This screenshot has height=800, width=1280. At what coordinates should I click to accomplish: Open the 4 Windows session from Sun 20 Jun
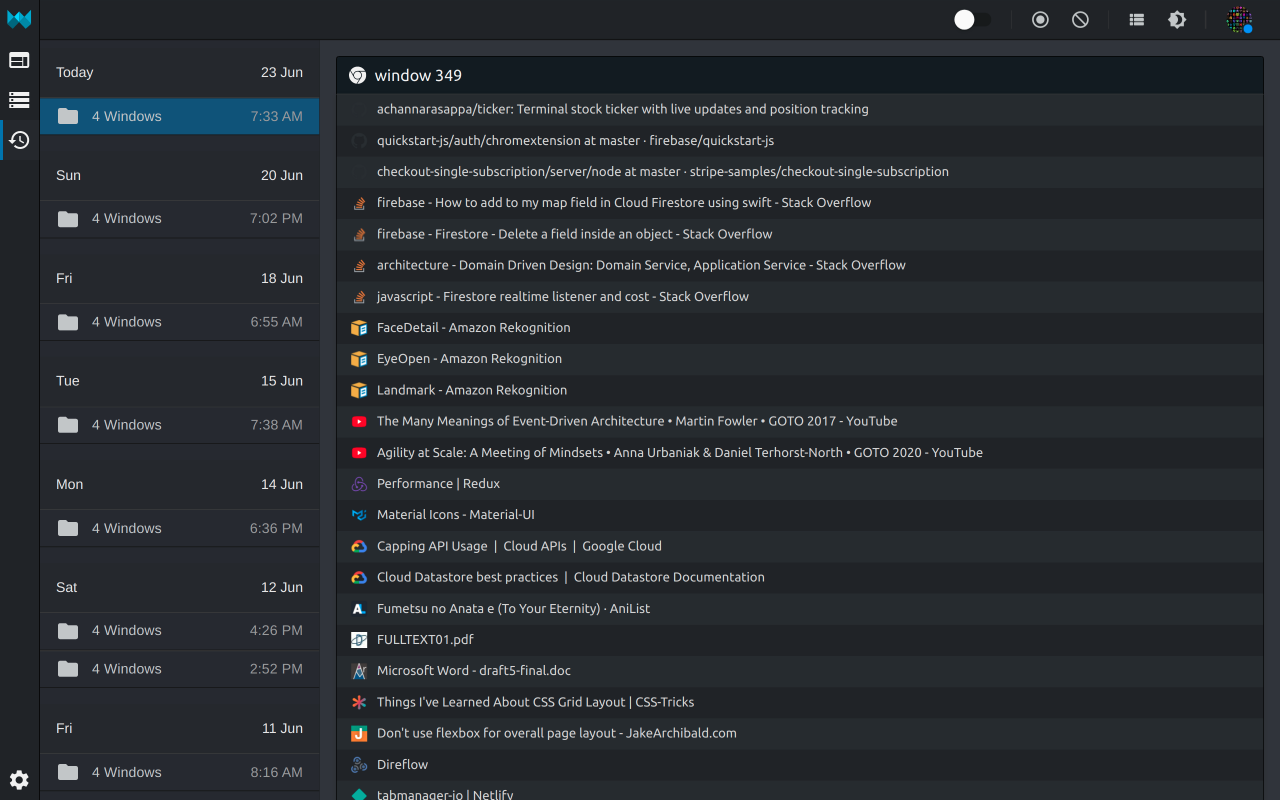pos(179,218)
